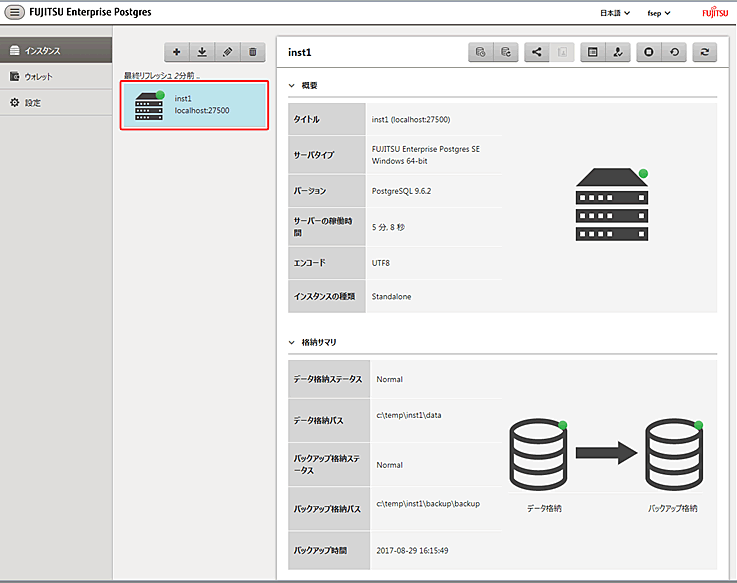Click the c:\temp\inst1\backup\backup path
Image resolution: width=737 pixels, height=583 pixels.
[x=428, y=504]
